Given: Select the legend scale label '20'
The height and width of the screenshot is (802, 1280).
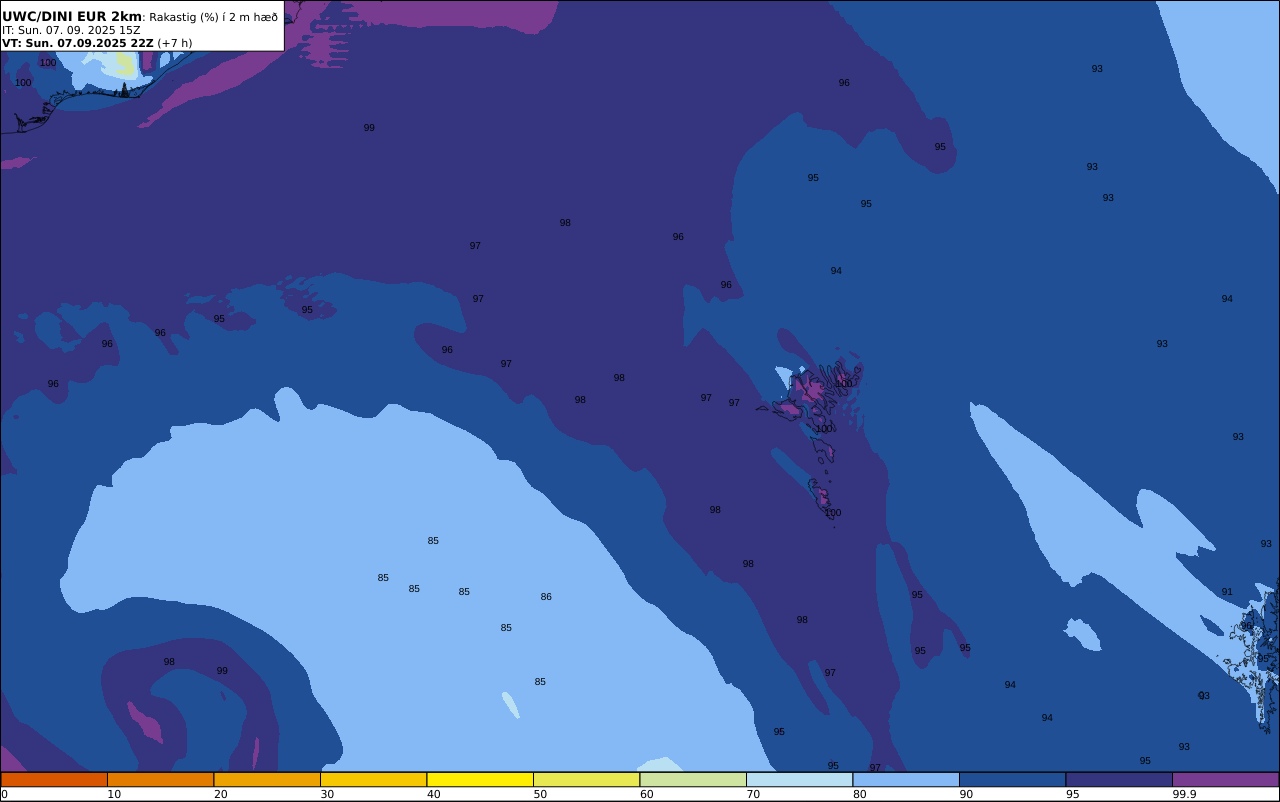Looking at the screenshot, I should click(220, 794).
